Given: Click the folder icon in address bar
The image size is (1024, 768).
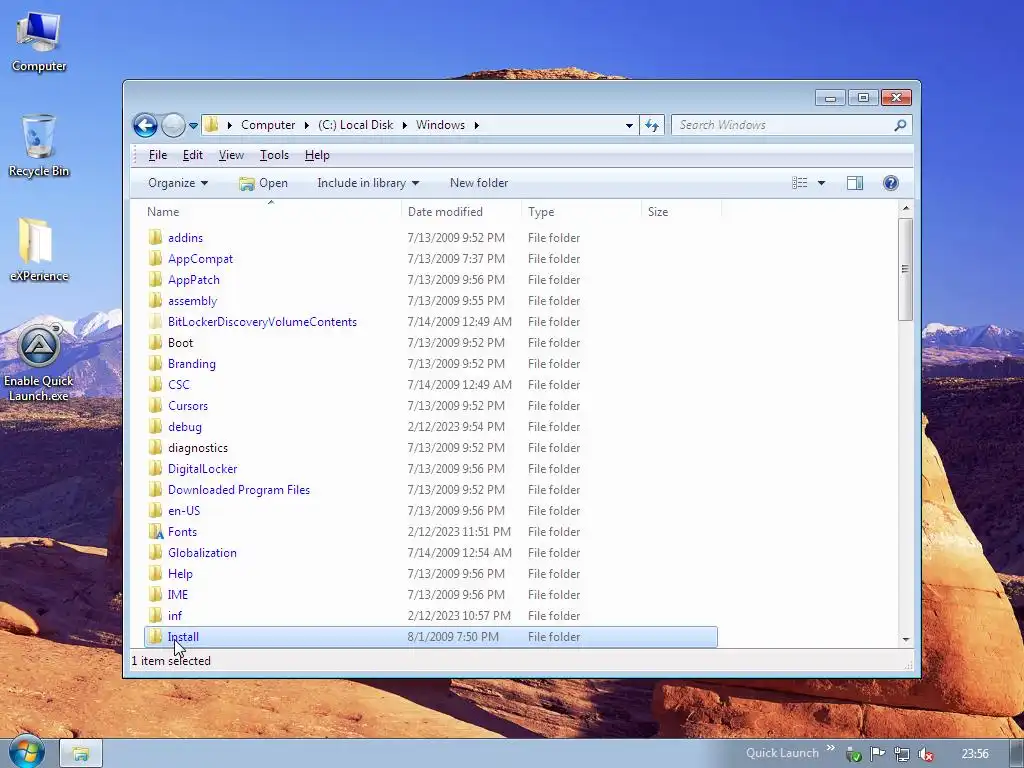Looking at the screenshot, I should (x=211, y=125).
